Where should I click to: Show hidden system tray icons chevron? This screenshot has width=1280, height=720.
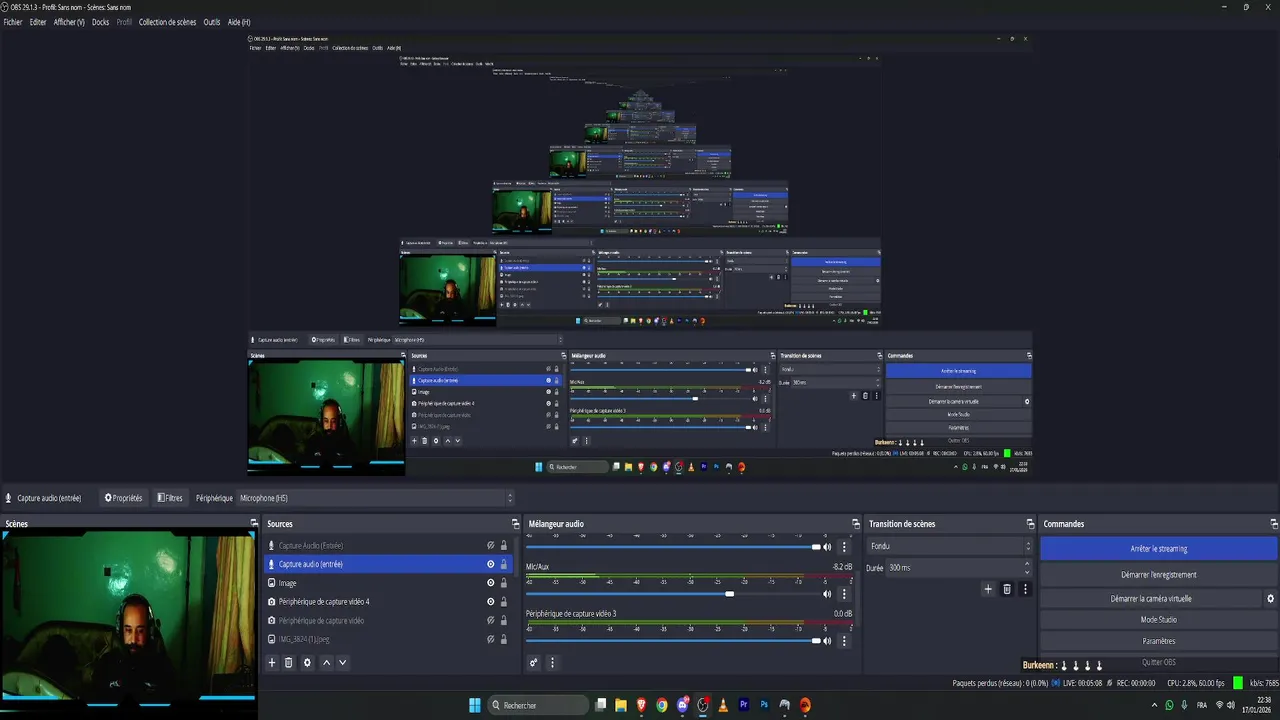point(1154,705)
